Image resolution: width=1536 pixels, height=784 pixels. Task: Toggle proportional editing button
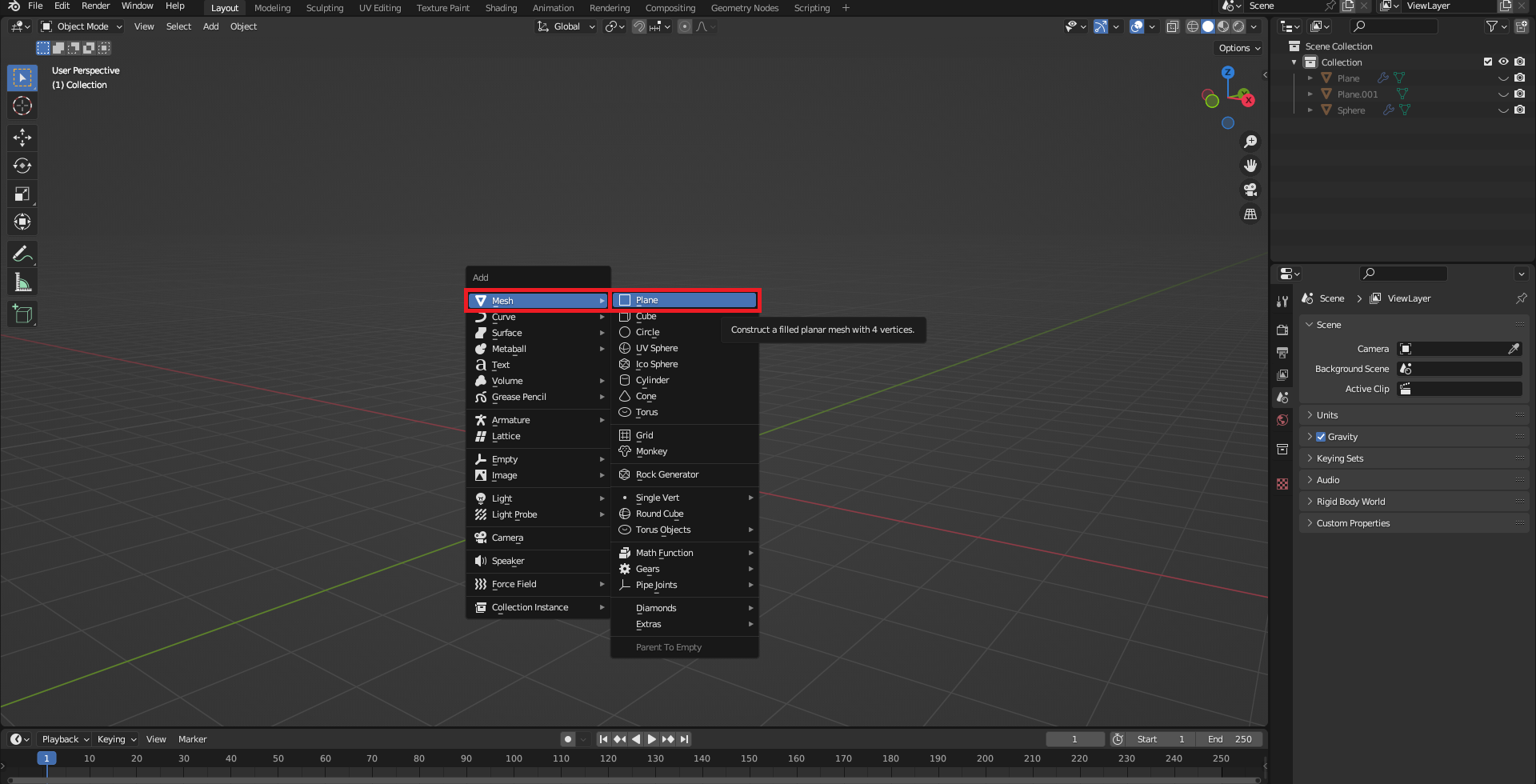coord(685,26)
